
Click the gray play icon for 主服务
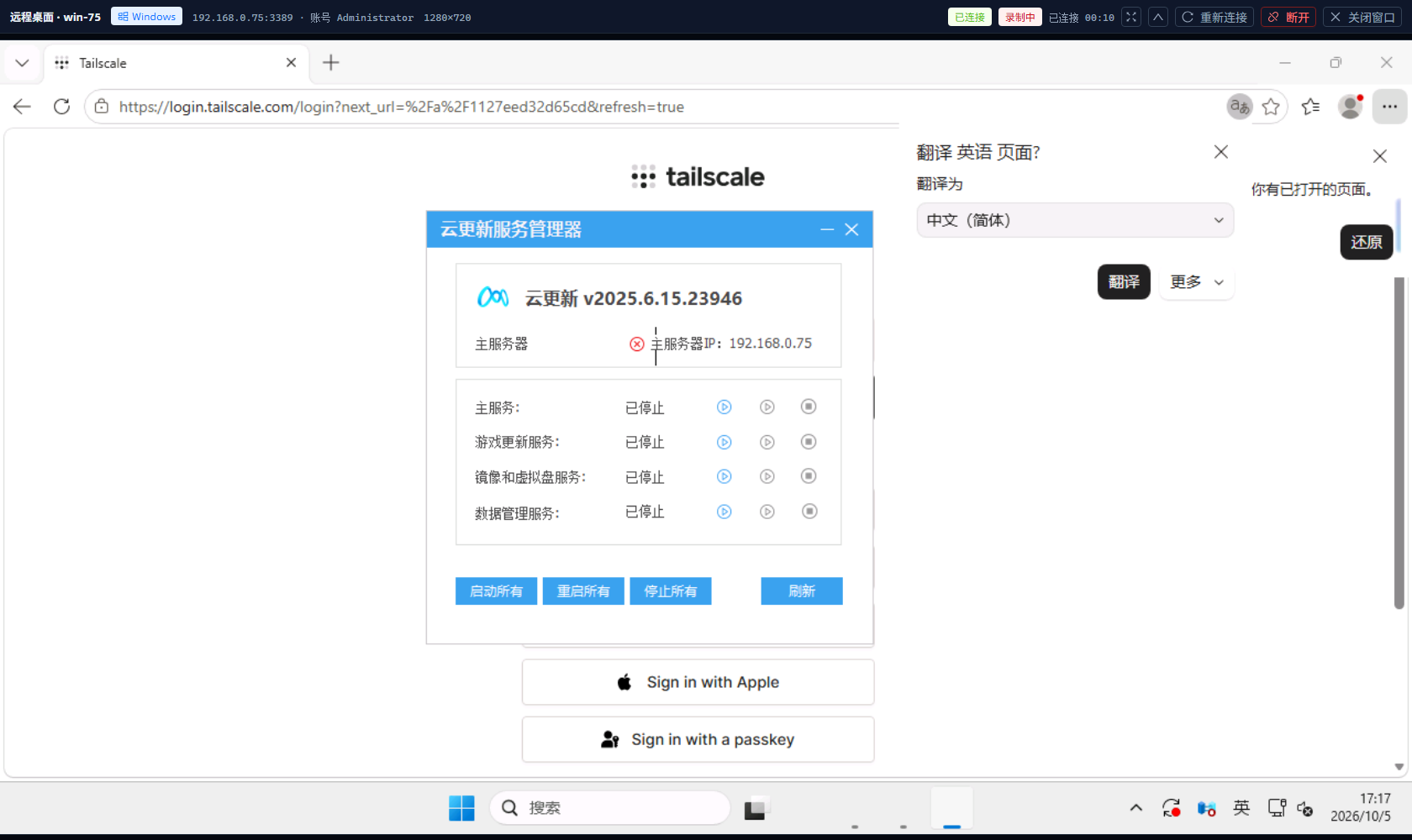[x=767, y=407]
